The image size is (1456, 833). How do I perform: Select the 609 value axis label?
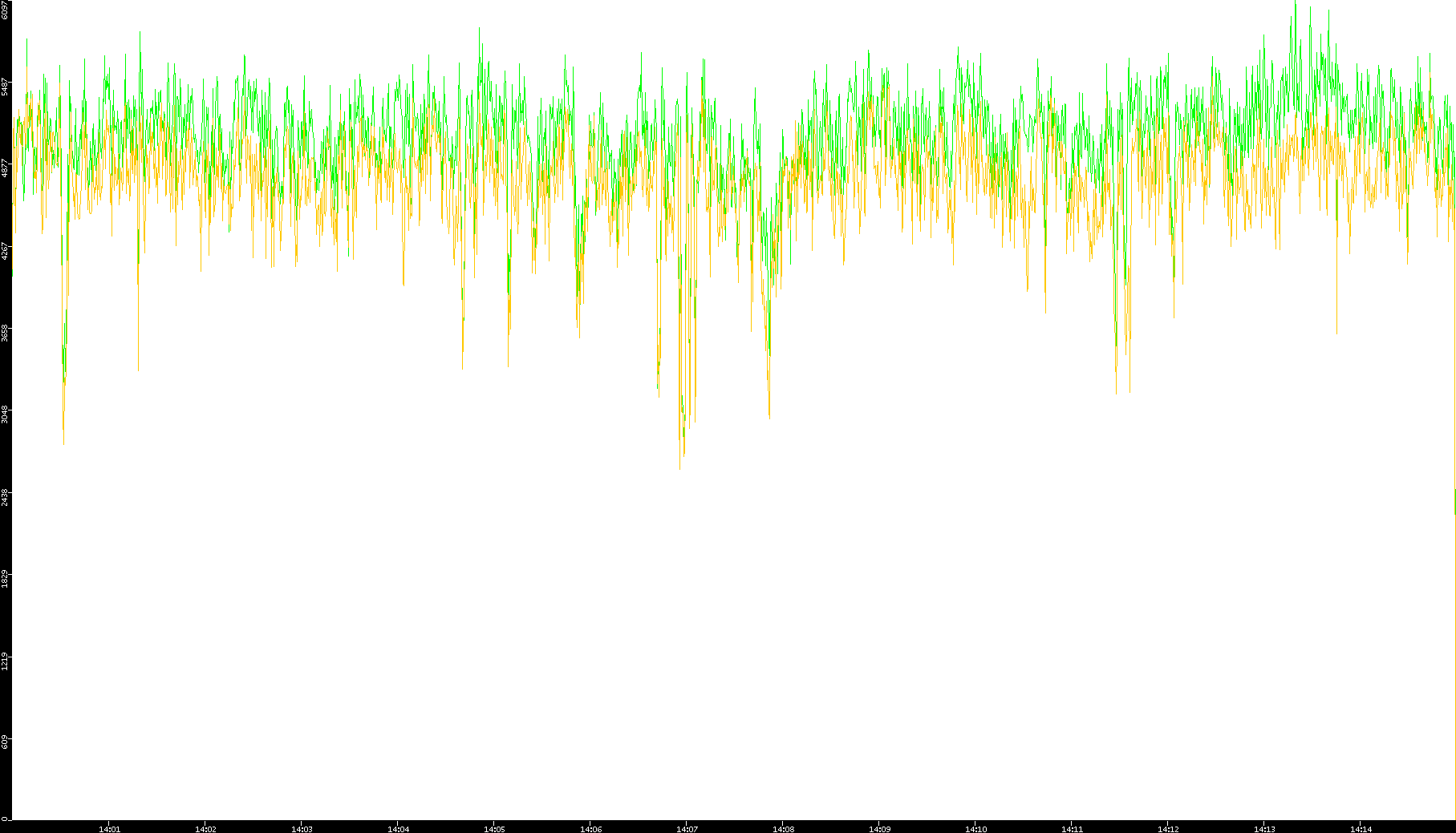tap(5, 741)
